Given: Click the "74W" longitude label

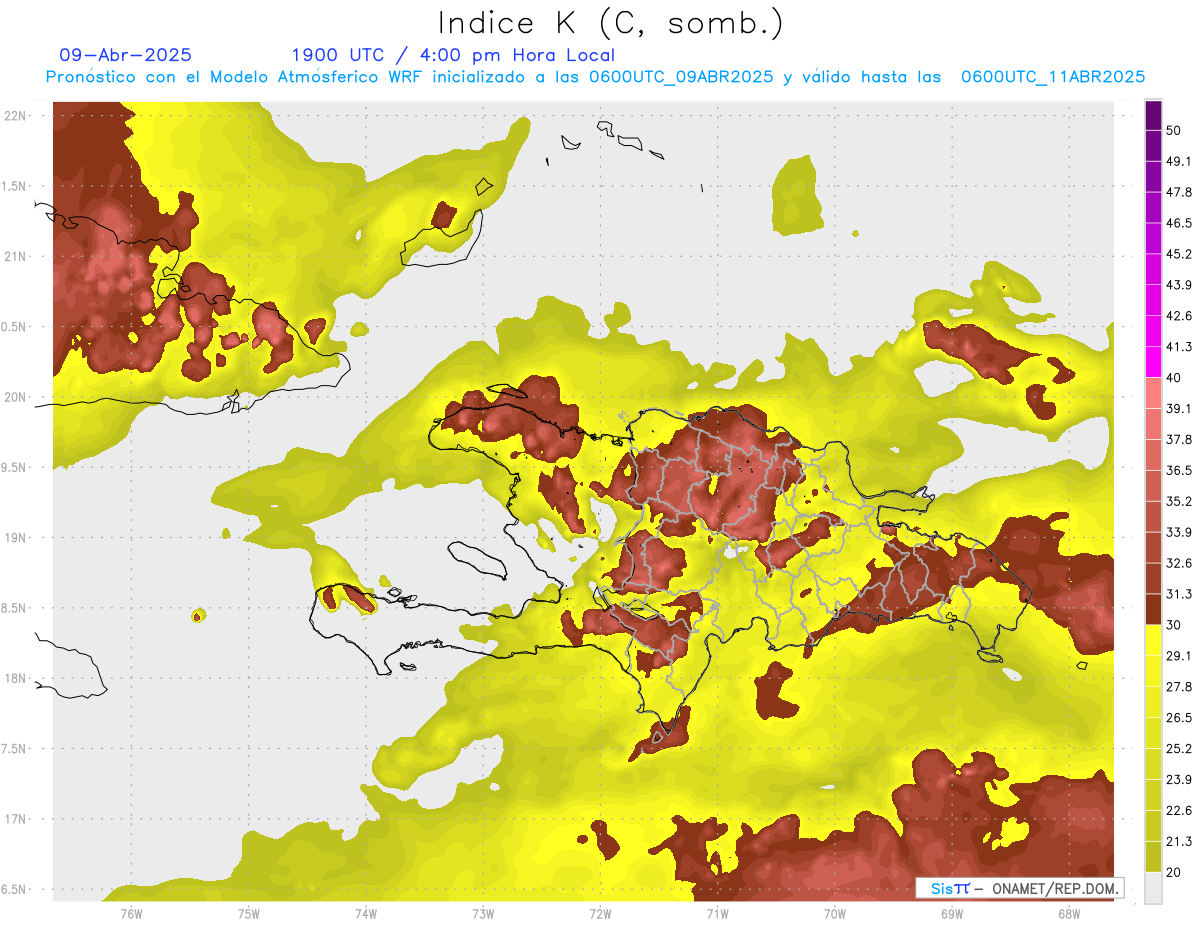Looking at the screenshot, I should coord(366,914).
